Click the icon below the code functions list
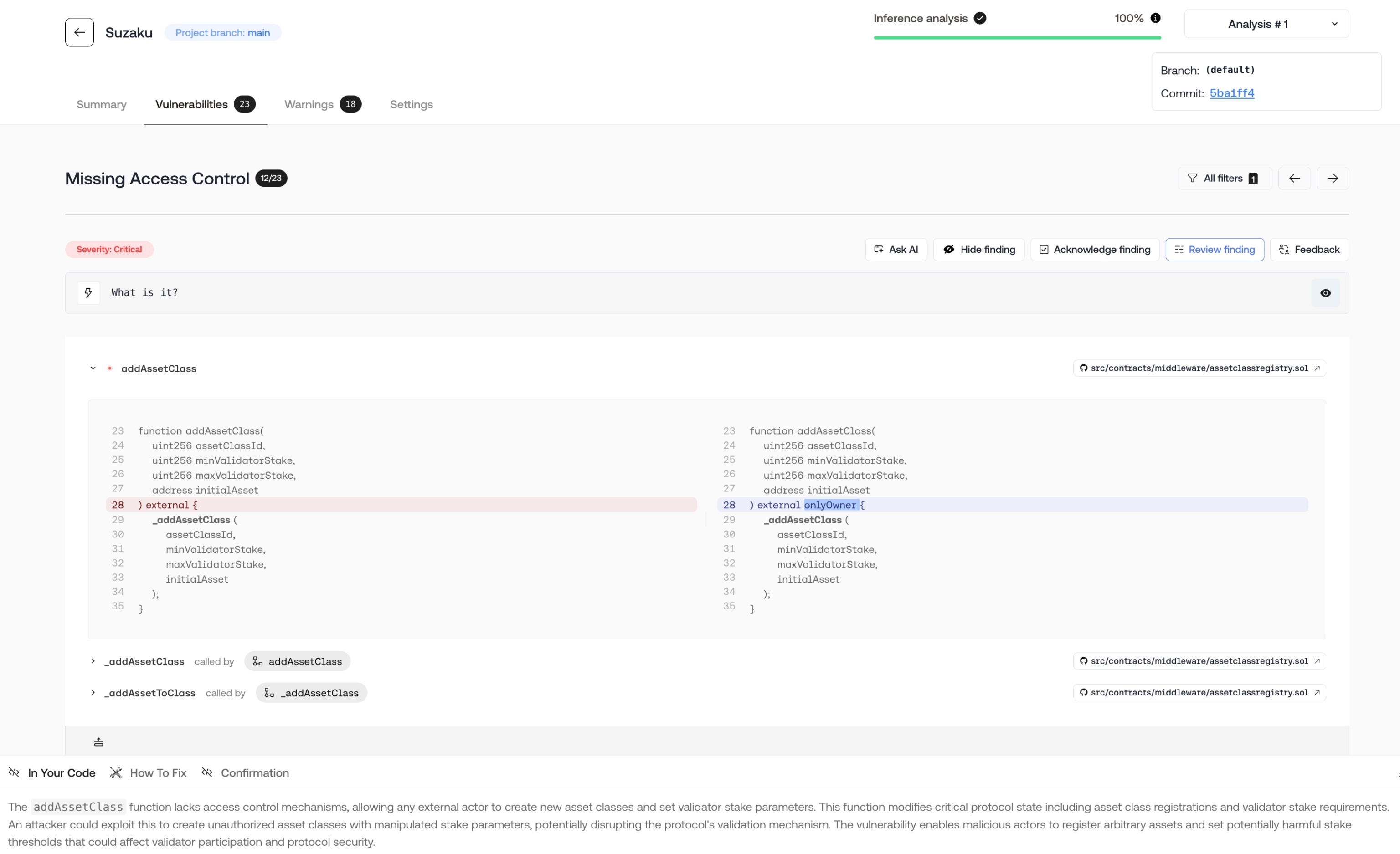Image resolution: width=1400 pixels, height=854 pixels. [98, 742]
